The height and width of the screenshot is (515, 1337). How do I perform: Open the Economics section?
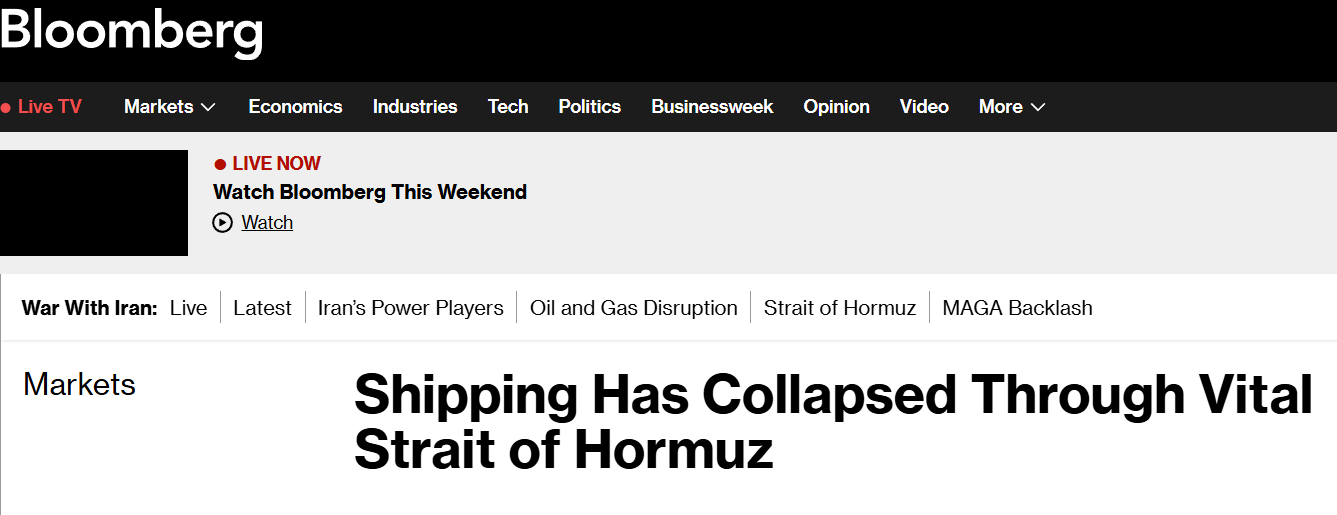point(295,107)
